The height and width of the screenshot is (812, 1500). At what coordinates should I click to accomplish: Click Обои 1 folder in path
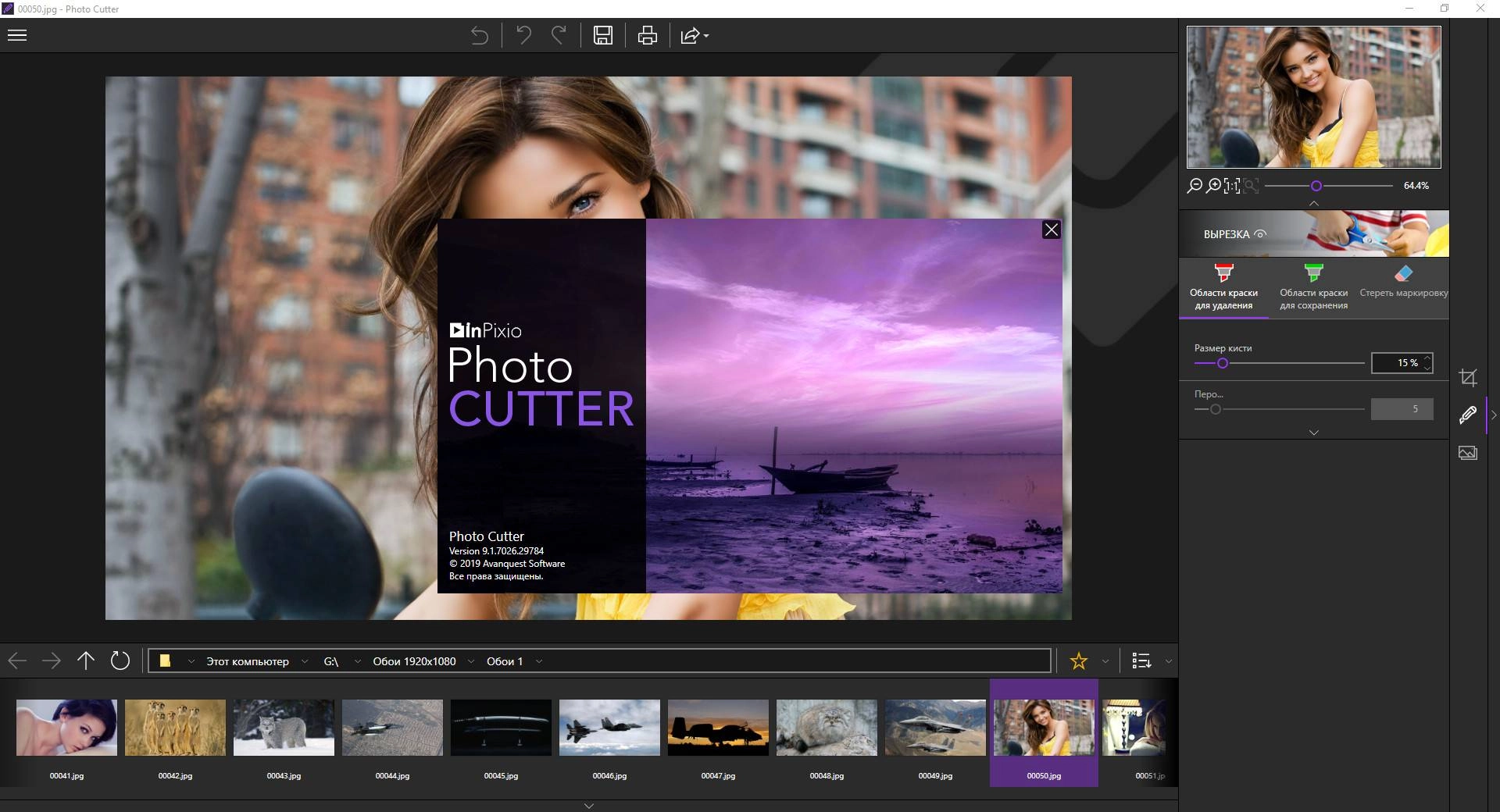pos(505,661)
